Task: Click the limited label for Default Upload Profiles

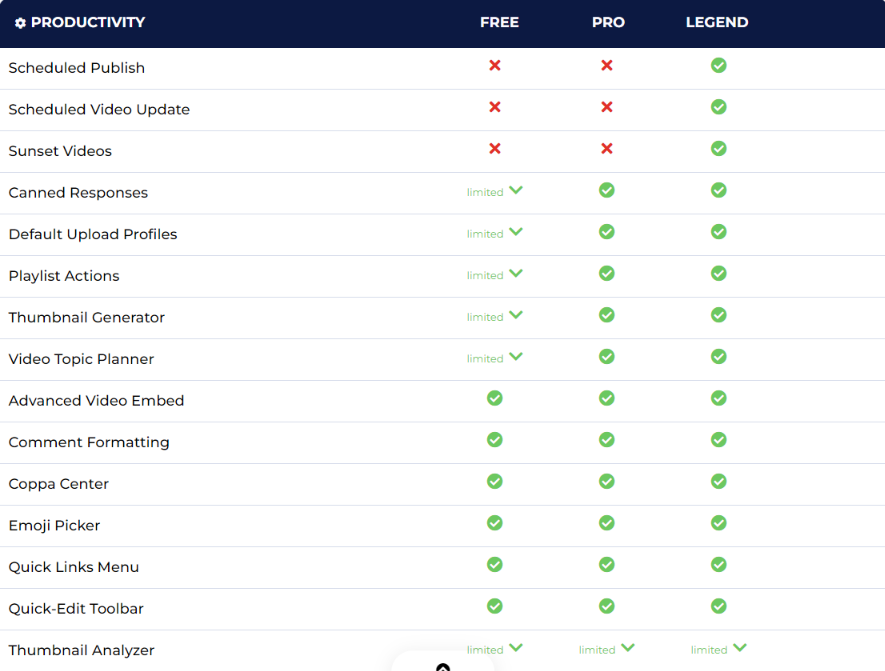Action: (483, 233)
